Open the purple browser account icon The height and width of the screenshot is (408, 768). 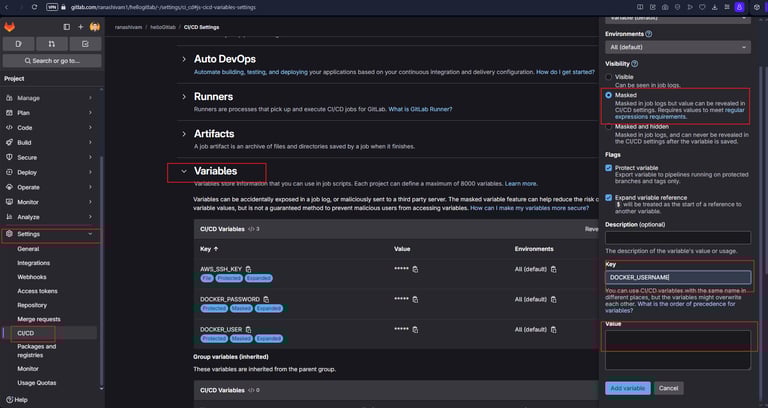[x=740, y=7]
